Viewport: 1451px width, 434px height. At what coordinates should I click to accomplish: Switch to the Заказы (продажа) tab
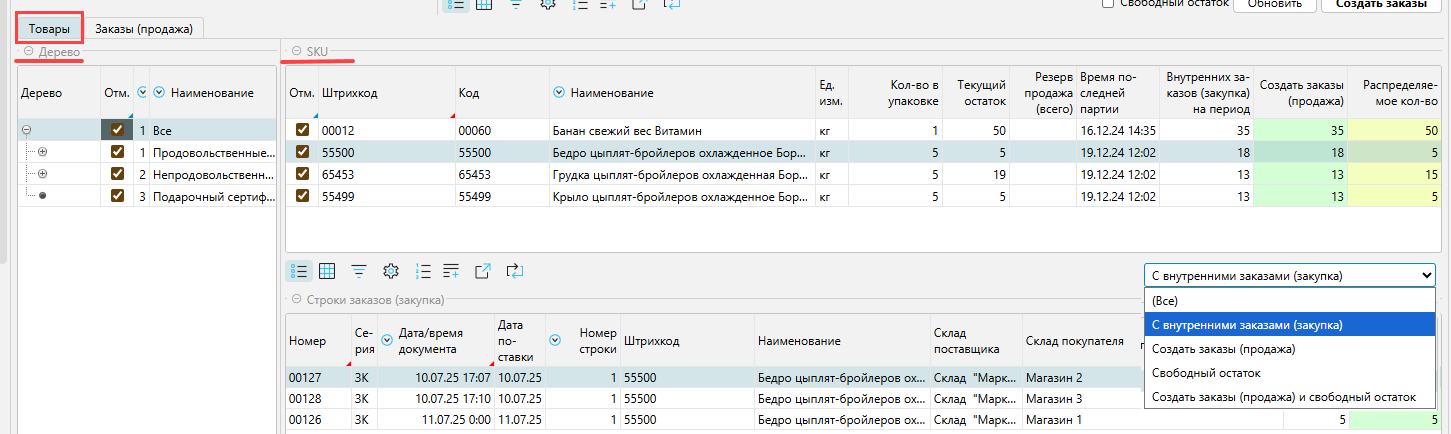click(144, 29)
